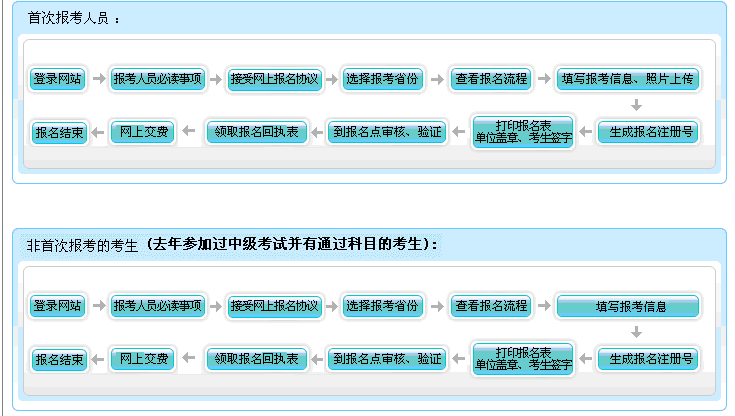Select 选择报考省份 in the 非首次报考 flow
735x416 pixels.
pos(381,305)
